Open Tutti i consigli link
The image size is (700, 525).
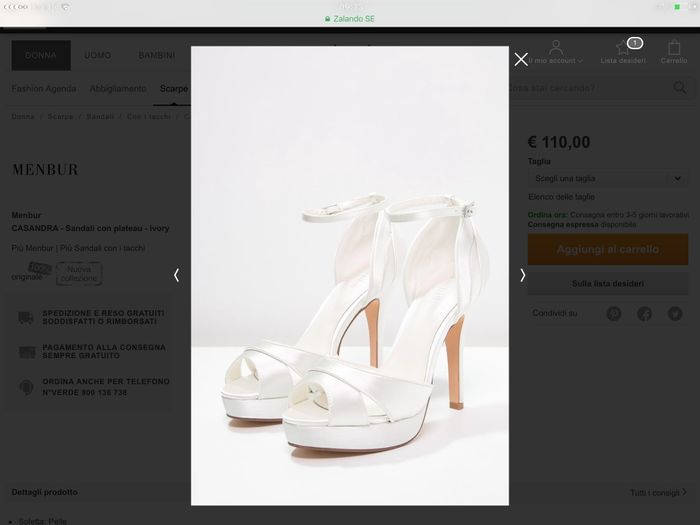(658, 492)
